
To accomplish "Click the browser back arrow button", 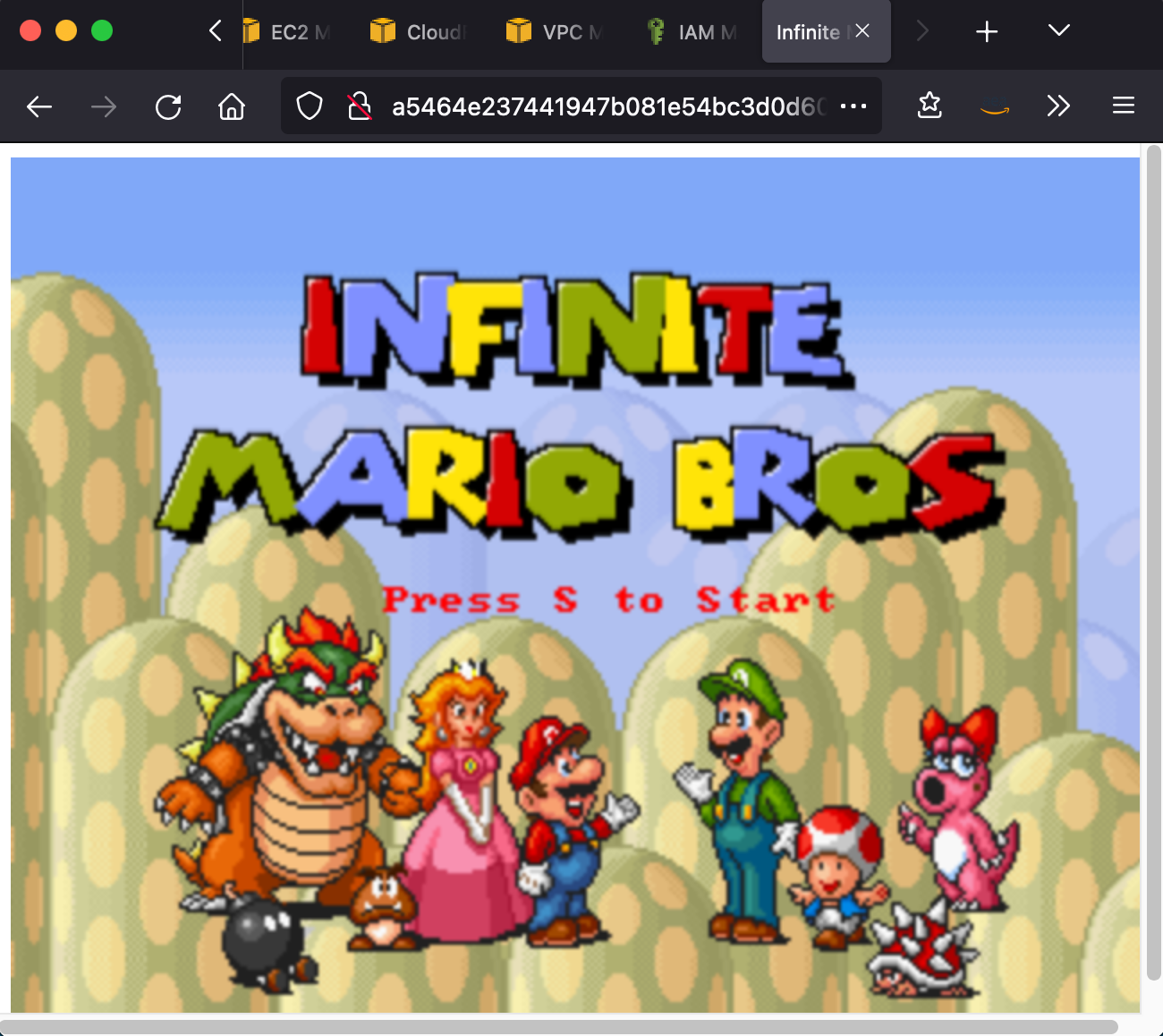I will (39, 107).
